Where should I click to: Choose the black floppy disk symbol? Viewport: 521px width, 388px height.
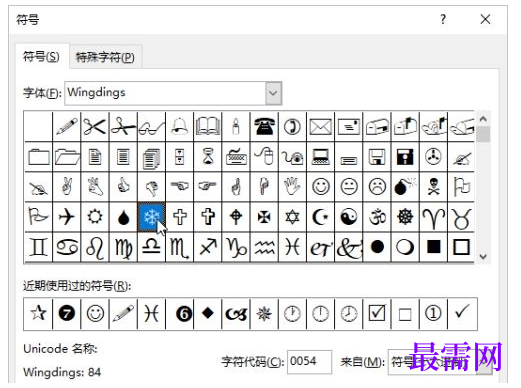[405, 157]
